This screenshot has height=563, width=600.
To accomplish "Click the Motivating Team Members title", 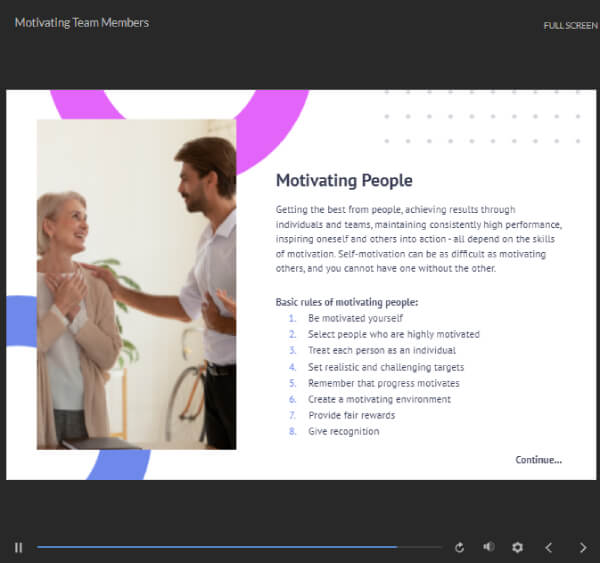I will pyautogui.click(x=82, y=22).
